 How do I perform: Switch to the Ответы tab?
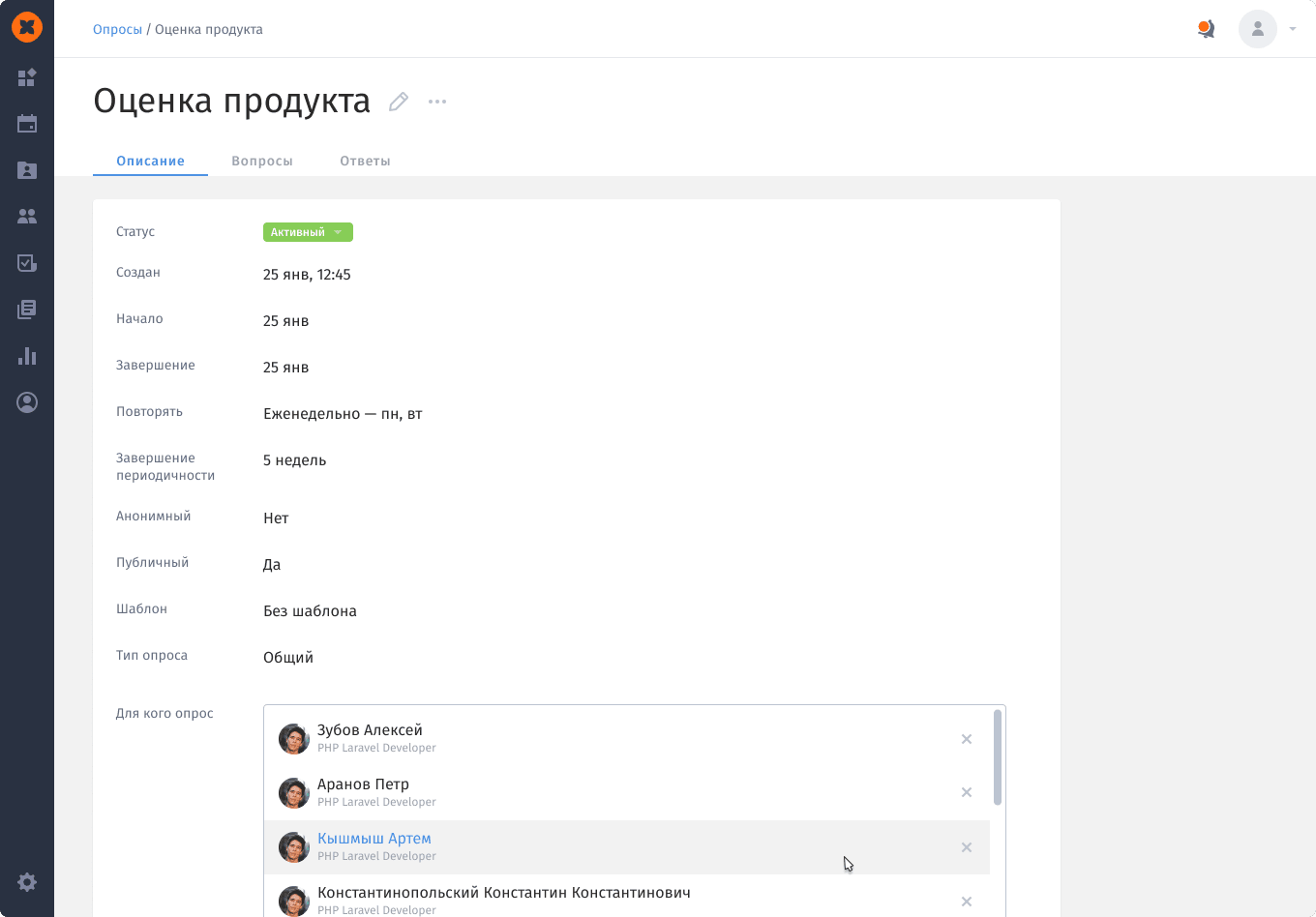click(x=365, y=161)
